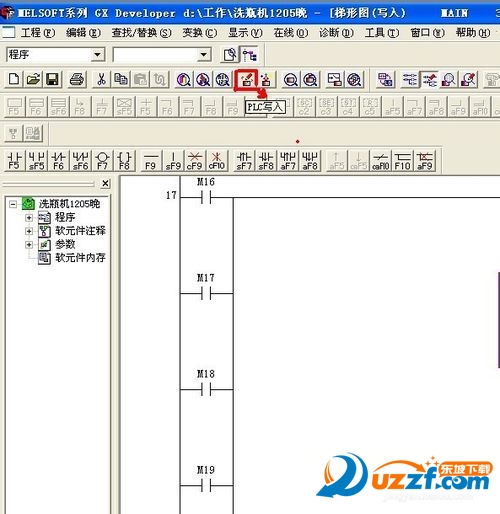Collapse the 洗瓶机1205晚 project node
Viewport: 500px width, 514px height.
13,204
